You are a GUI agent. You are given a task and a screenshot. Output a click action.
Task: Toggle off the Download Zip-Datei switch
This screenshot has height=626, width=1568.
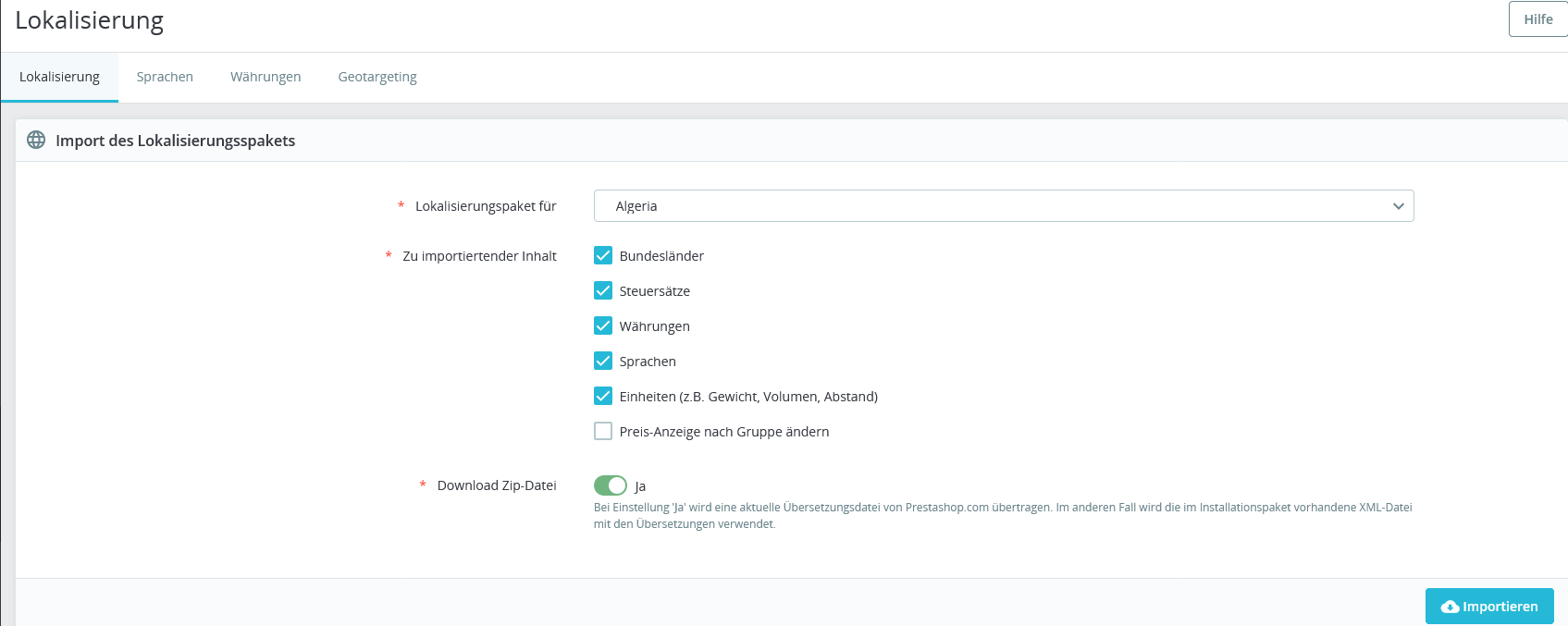[611, 485]
